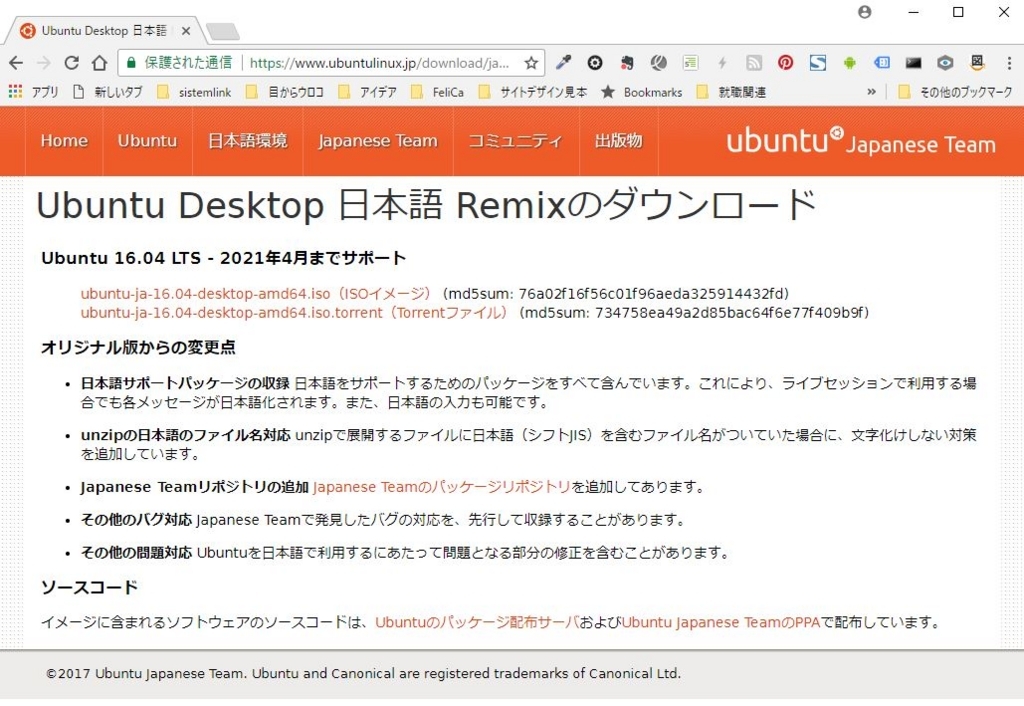Screen dimensions: 1024x706
Task: Activate the eyedropper color picker extension
Action: [x=563, y=63]
